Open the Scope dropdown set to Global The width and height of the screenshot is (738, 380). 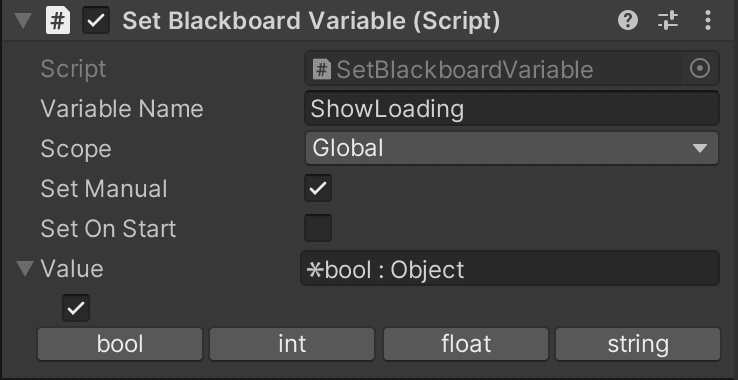click(x=512, y=148)
